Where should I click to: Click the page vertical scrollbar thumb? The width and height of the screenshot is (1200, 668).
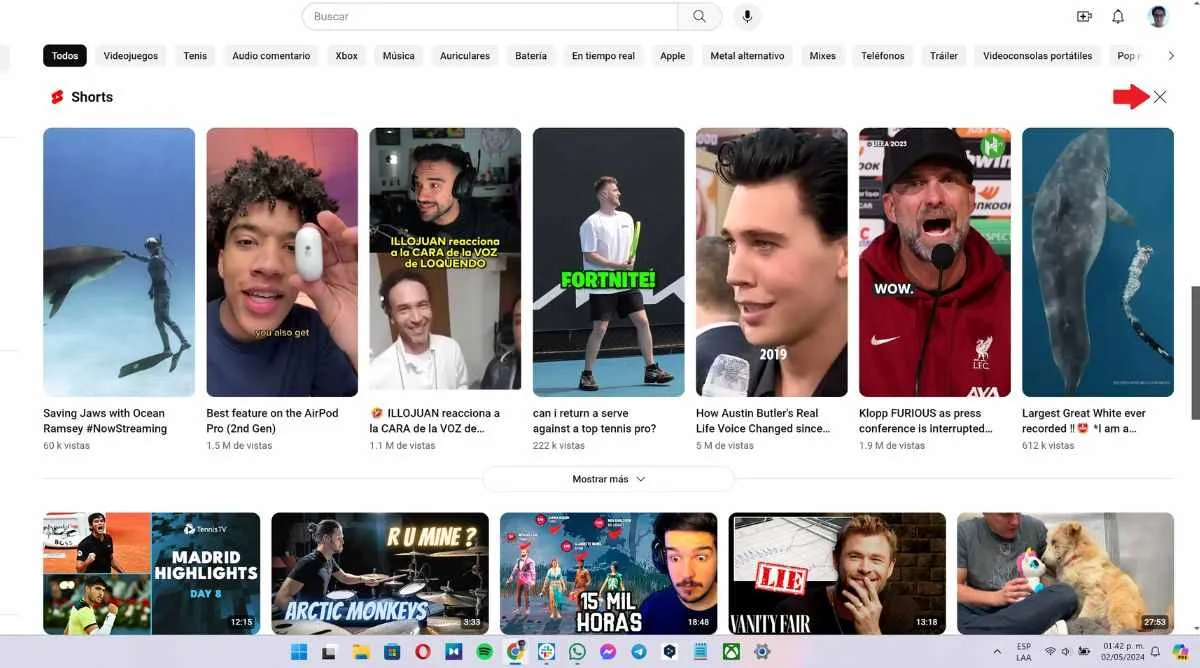point(1195,352)
